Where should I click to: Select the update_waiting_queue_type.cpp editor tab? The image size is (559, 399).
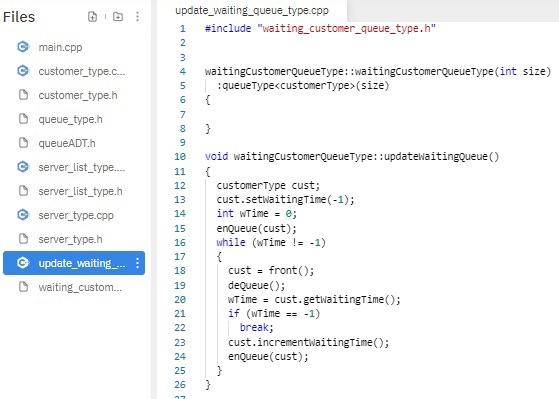(252, 10)
